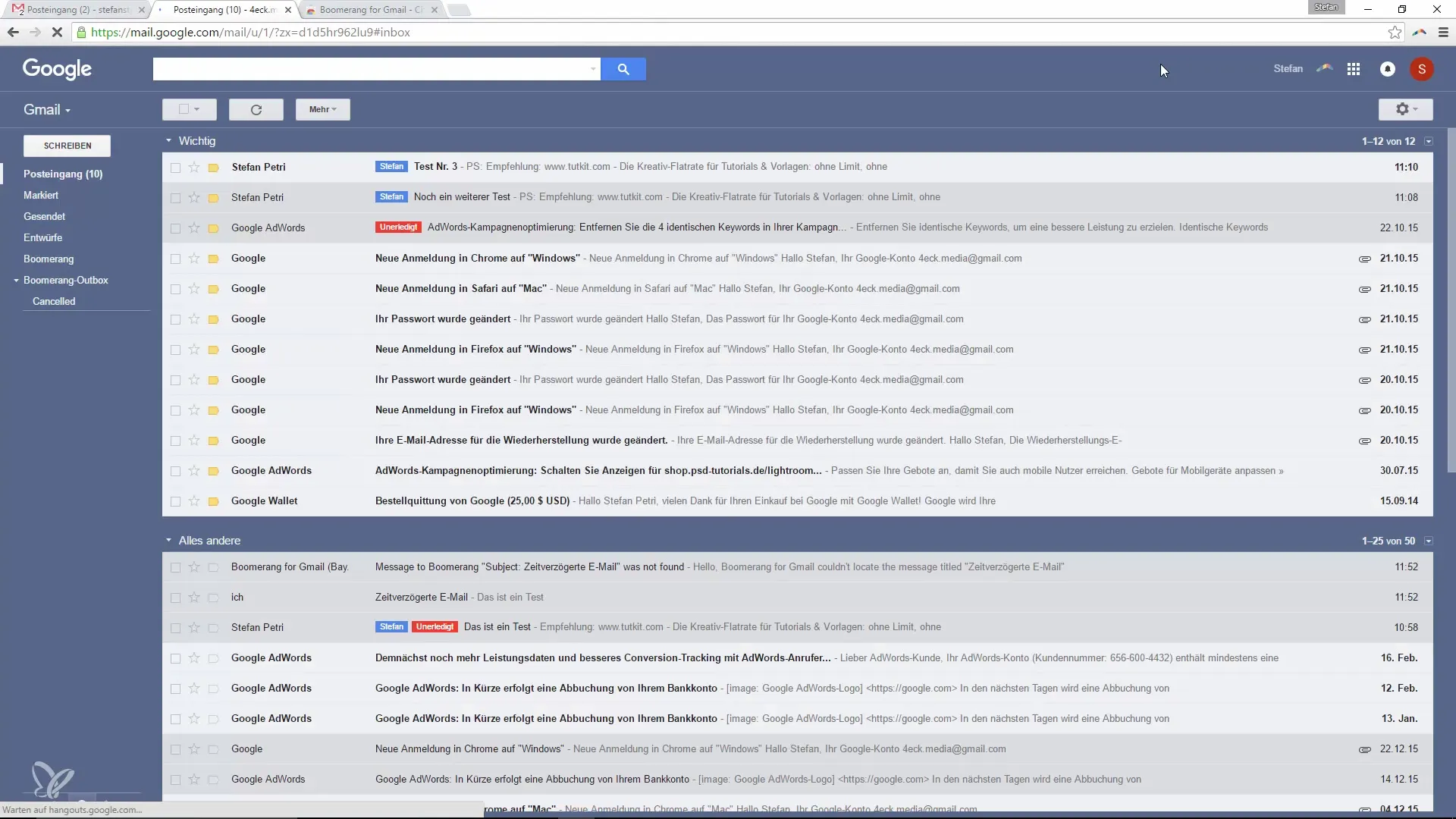Open Google notifications bell icon
This screenshot has width=1456, height=819.
[x=1388, y=69]
